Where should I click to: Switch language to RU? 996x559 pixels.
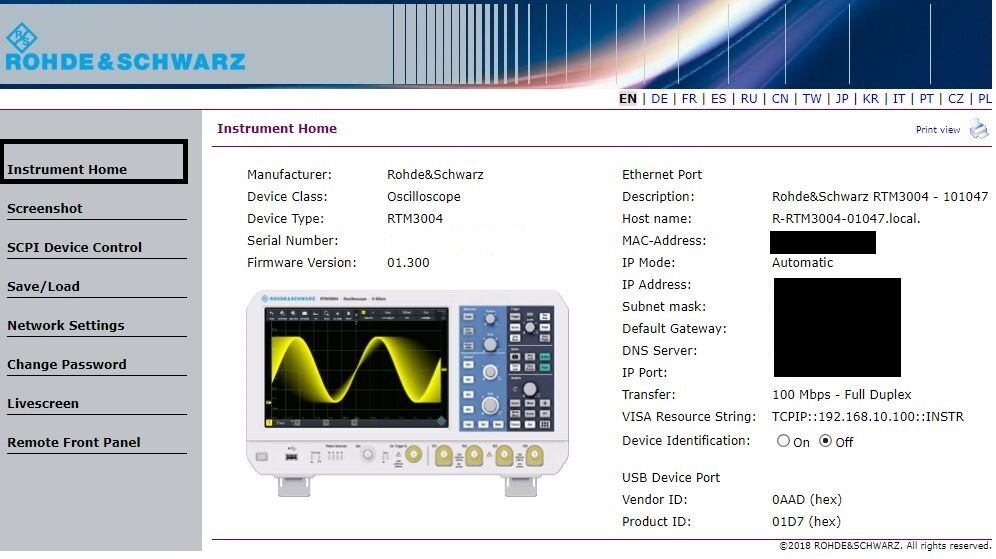[749, 98]
